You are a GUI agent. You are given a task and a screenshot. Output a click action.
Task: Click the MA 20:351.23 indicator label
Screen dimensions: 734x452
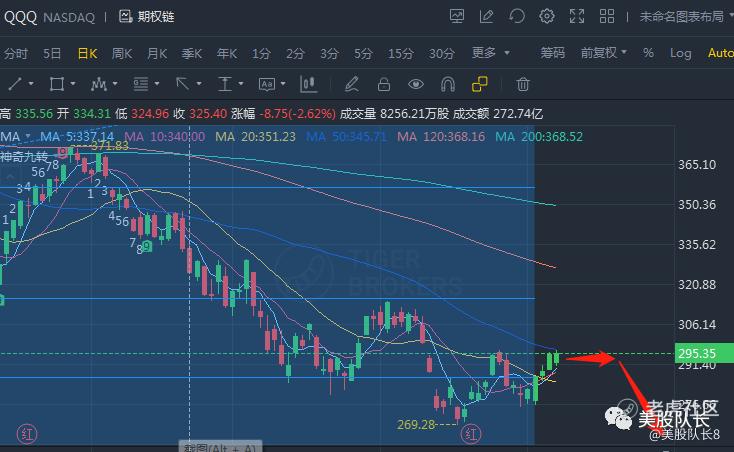(256, 137)
